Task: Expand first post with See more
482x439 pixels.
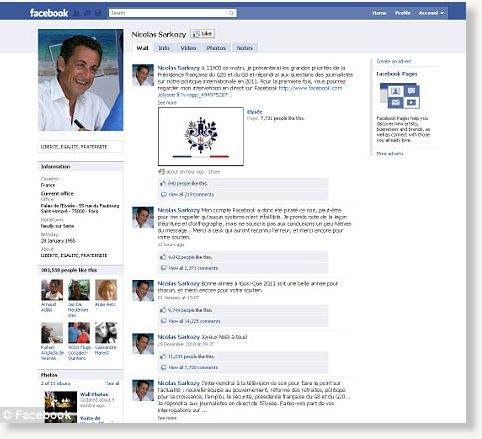Action: (x=167, y=103)
